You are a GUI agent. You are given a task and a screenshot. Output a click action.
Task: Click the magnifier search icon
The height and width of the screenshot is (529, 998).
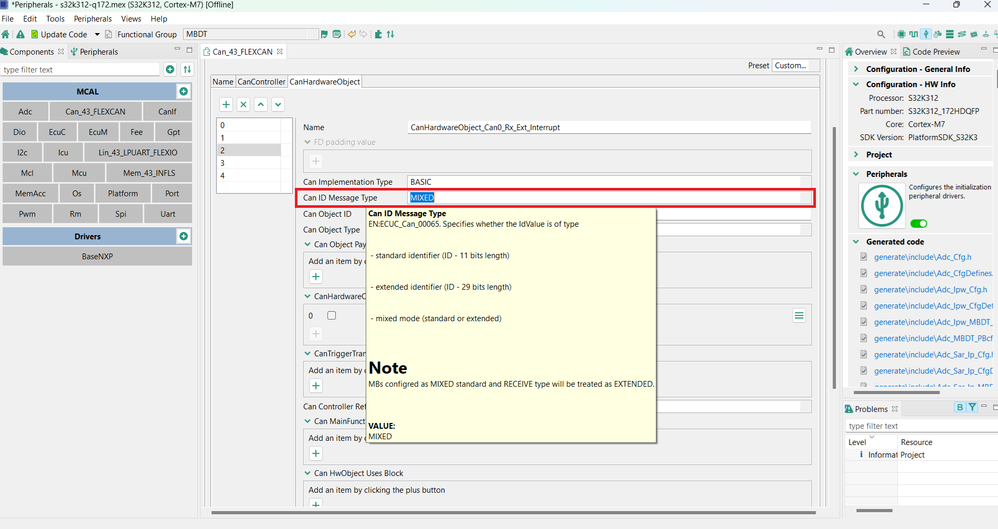click(881, 34)
